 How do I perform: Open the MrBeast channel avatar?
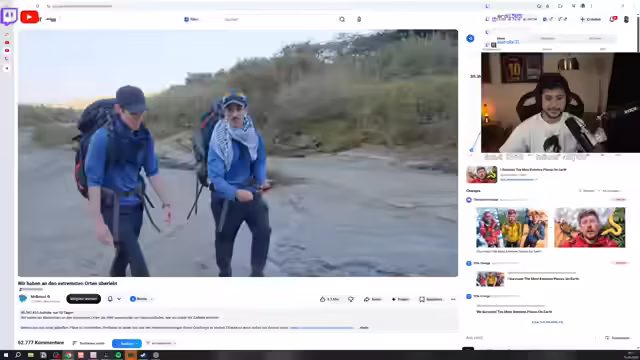23,298
